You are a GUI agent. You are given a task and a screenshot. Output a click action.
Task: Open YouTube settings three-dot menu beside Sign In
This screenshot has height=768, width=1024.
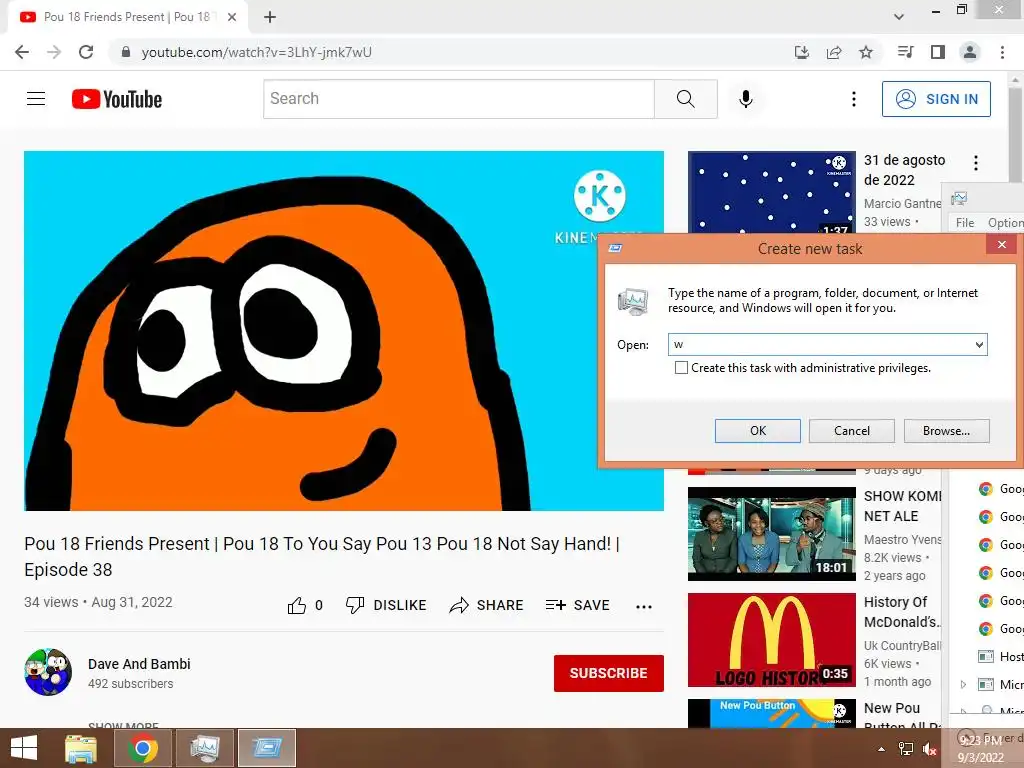tap(854, 99)
